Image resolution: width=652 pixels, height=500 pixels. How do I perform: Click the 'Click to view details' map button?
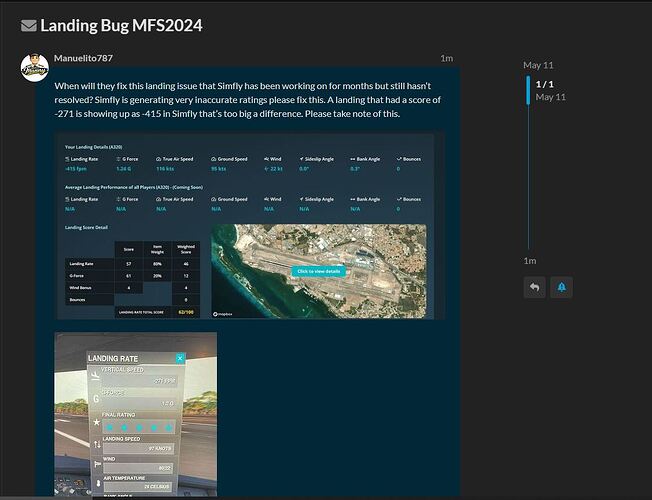[319, 271]
